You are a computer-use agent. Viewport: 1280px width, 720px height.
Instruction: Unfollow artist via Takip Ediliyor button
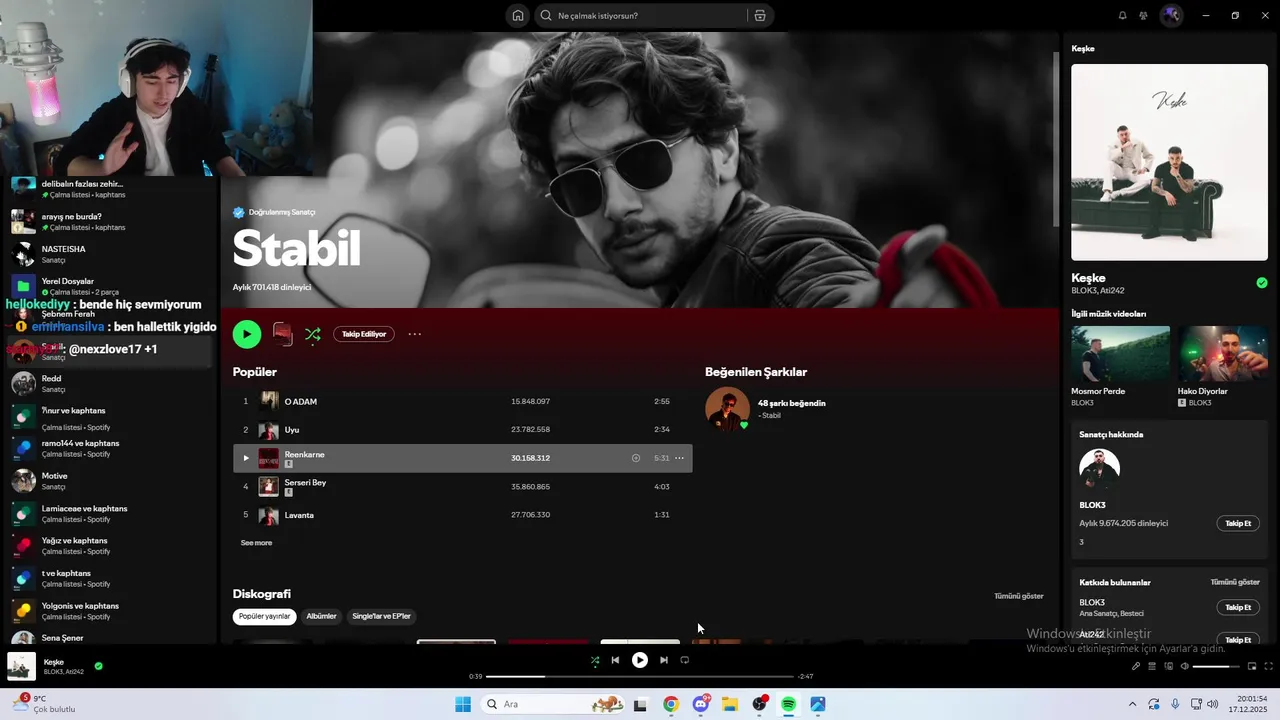click(x=364, y=334)
